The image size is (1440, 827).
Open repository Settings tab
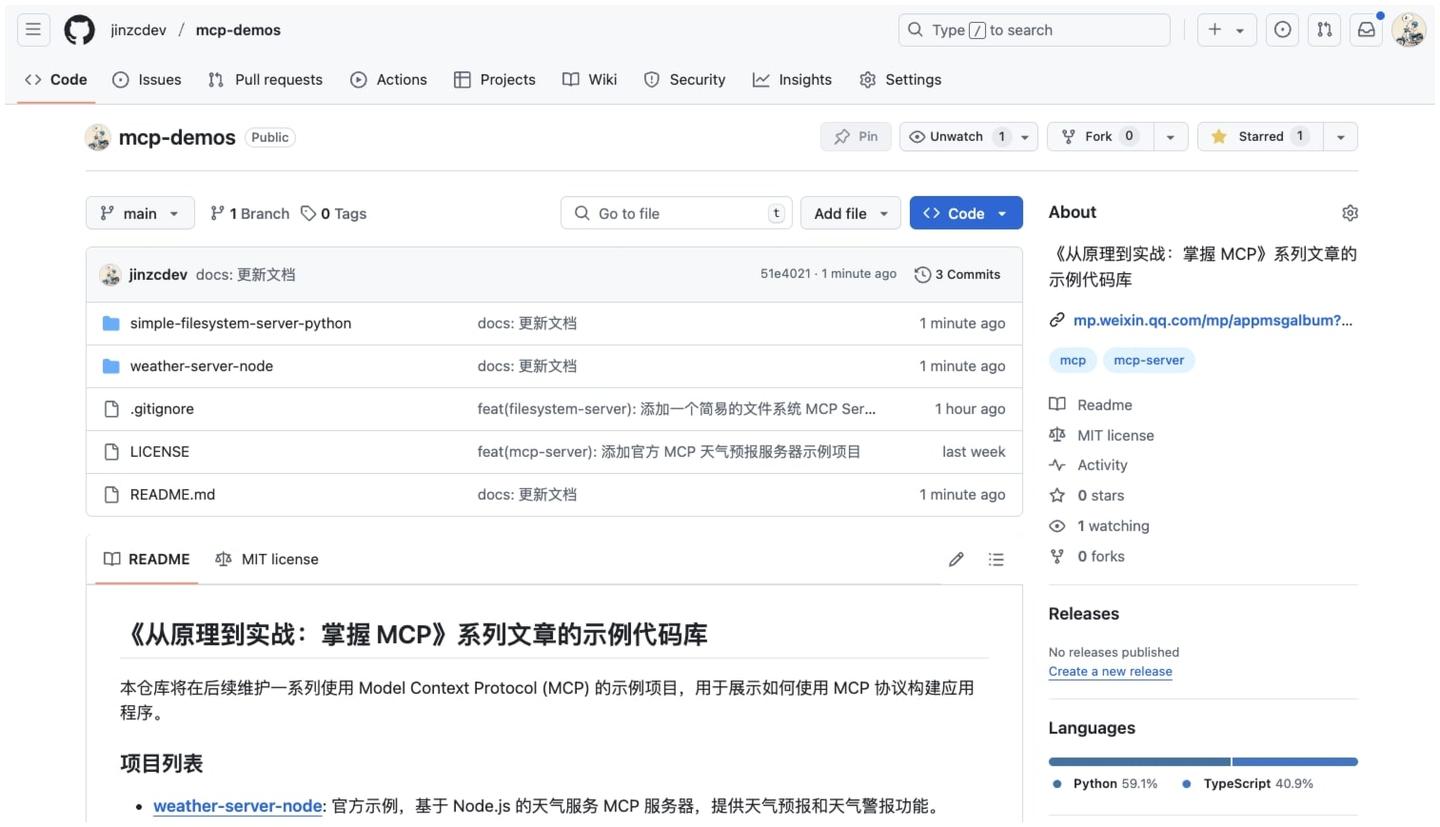coord(900,80)
